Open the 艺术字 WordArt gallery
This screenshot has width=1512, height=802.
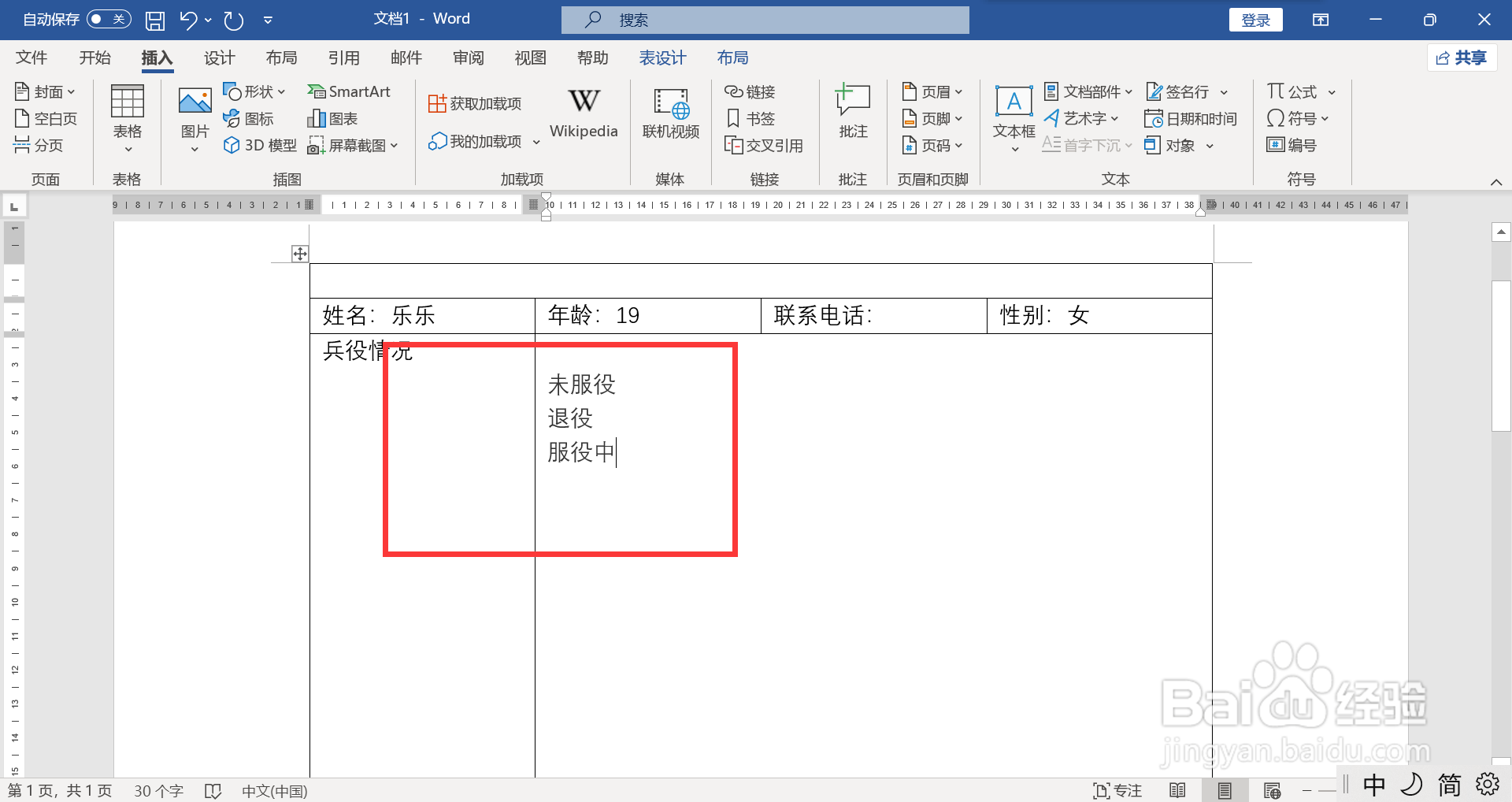[1080, 119]
